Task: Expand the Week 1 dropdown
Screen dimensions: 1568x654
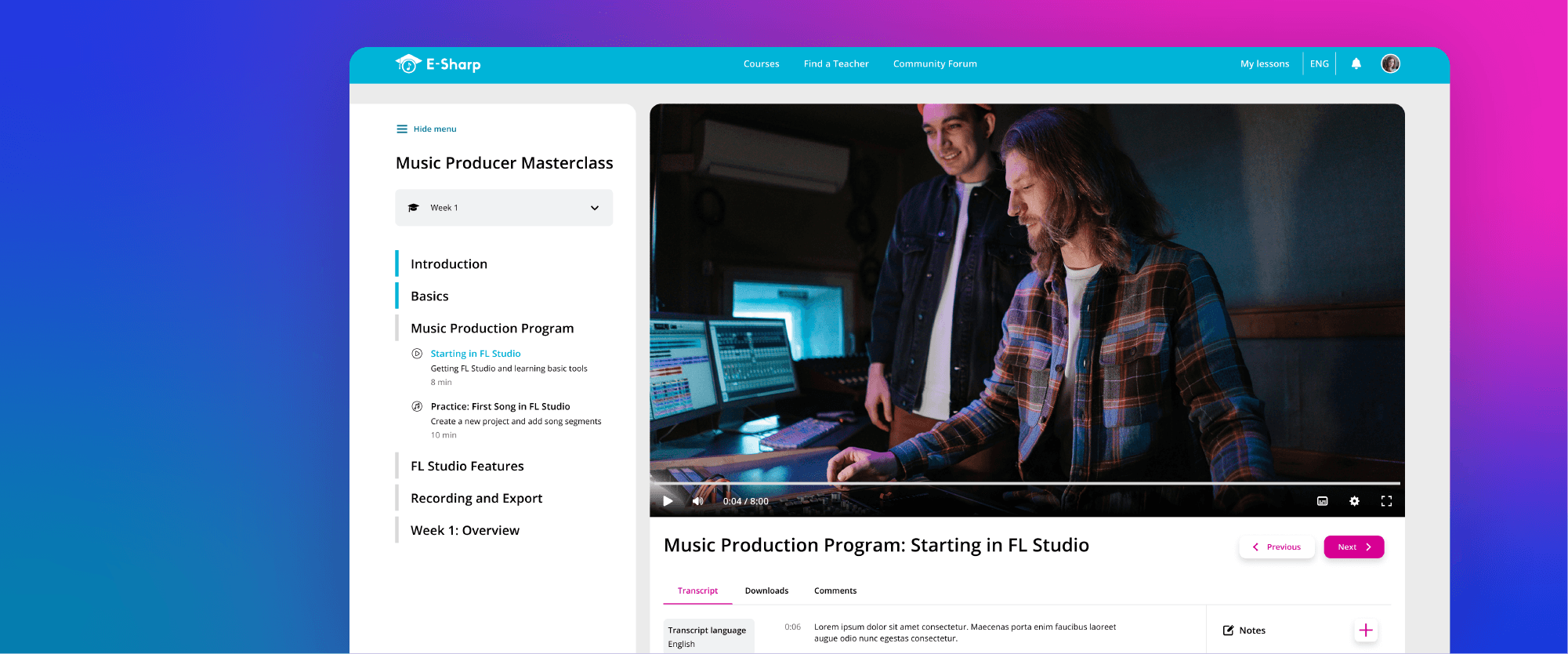Action: pyautogui.click(x=504, y=208)
